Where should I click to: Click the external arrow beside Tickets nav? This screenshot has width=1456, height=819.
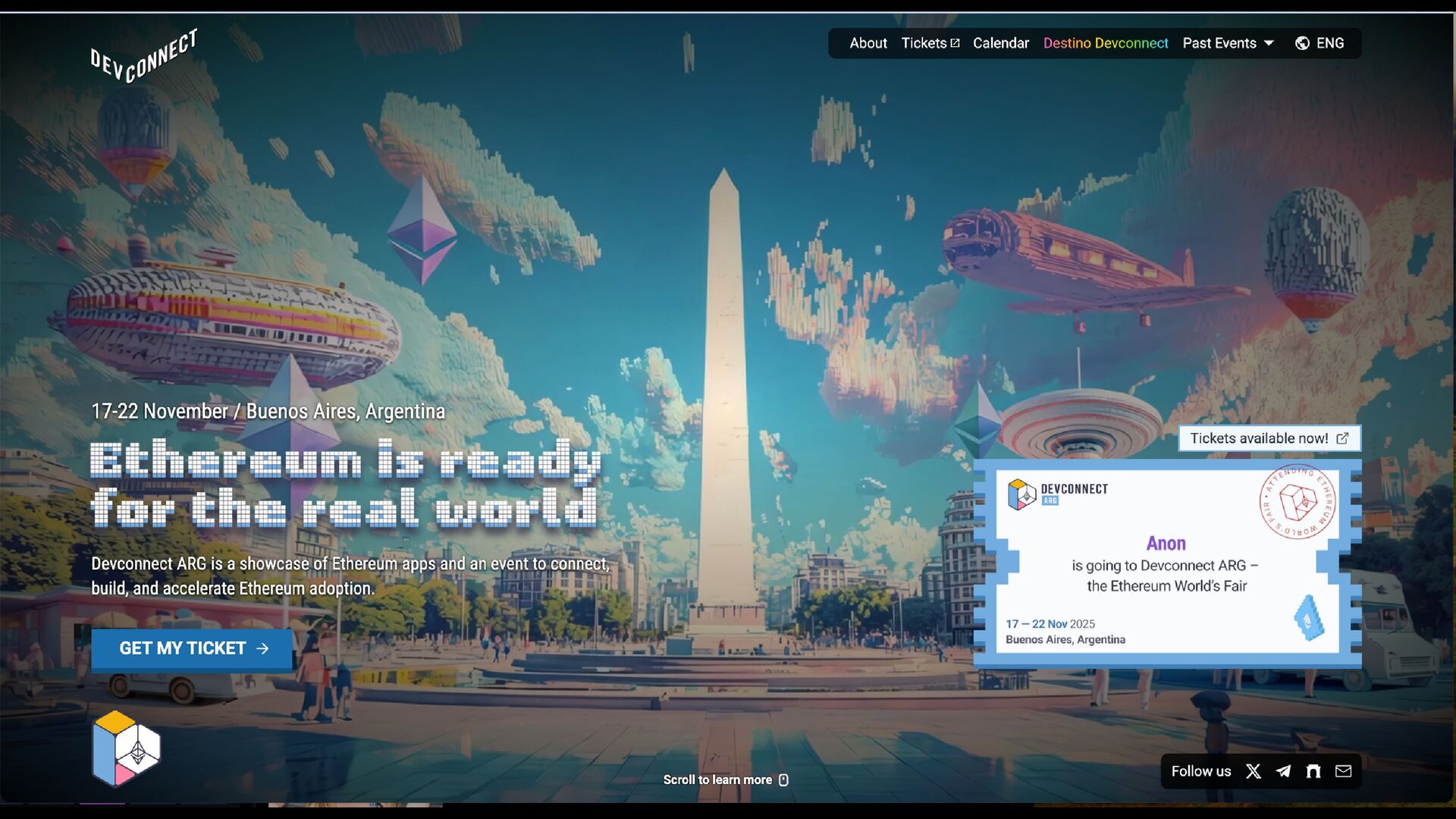click(955, 43)
